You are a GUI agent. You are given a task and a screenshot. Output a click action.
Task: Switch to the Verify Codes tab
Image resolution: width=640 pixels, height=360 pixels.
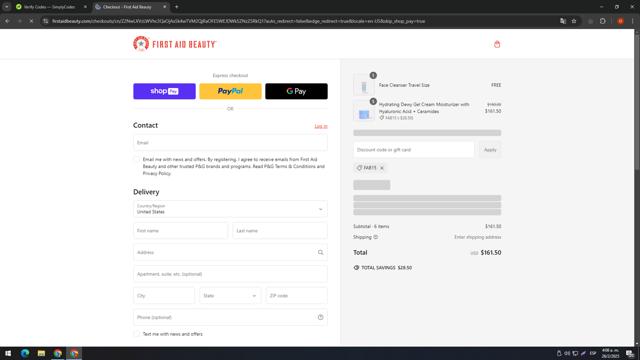(50, 7)
